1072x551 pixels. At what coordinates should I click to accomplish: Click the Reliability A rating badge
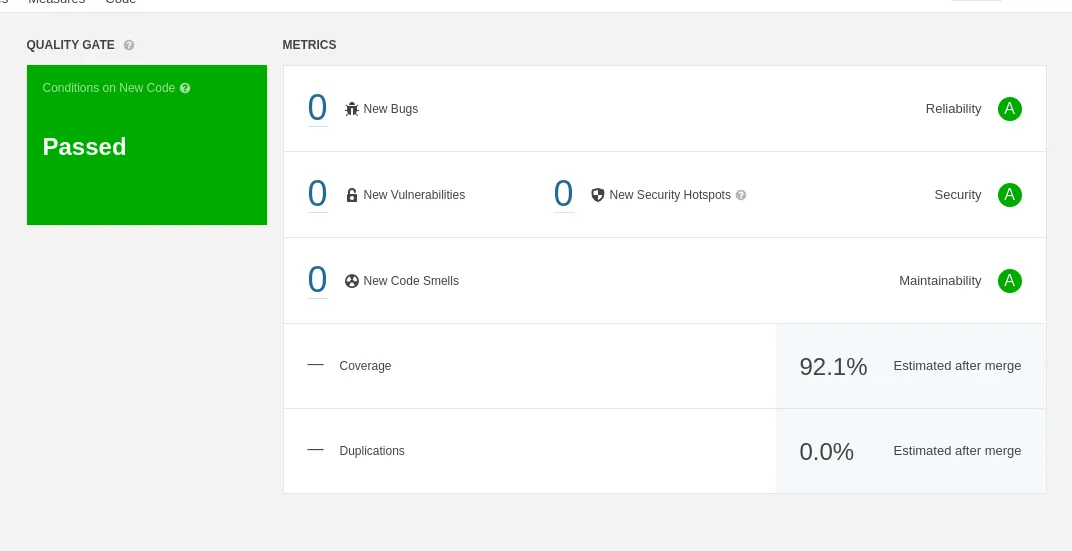tap(1010, 109)
